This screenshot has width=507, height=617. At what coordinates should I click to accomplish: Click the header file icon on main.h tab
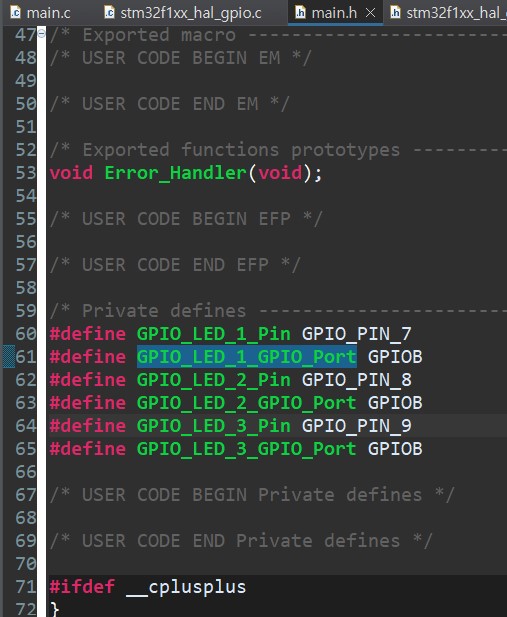pos(300,13)
